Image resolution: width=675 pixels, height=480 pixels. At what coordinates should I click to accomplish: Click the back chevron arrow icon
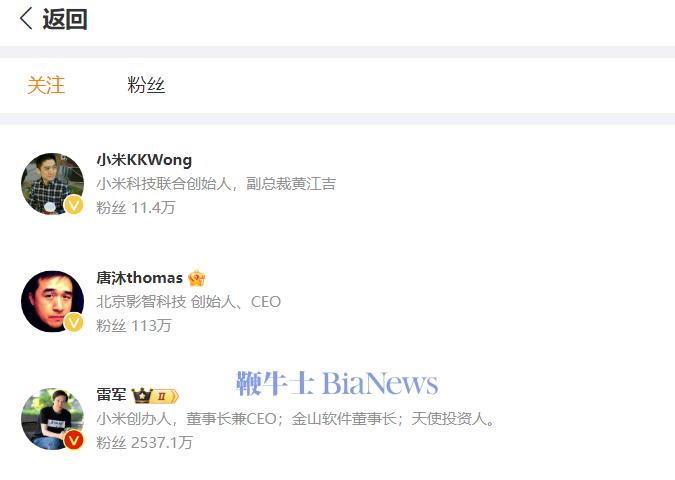point(26,19)
